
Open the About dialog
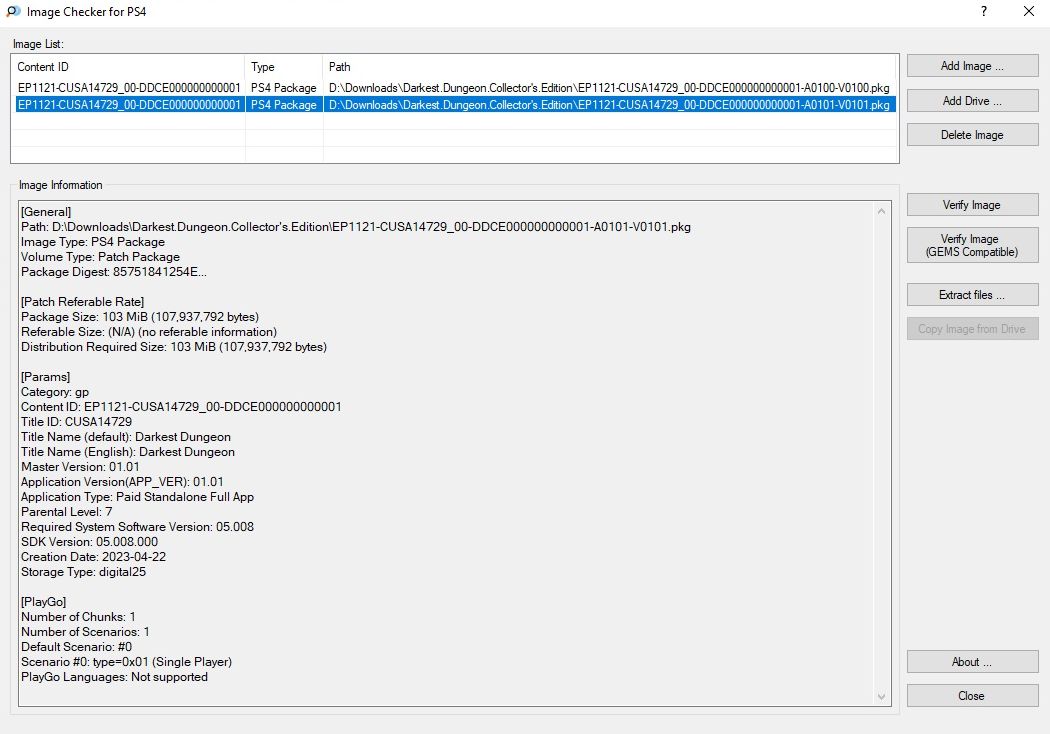pyautogui.click(x=972, y=662)
